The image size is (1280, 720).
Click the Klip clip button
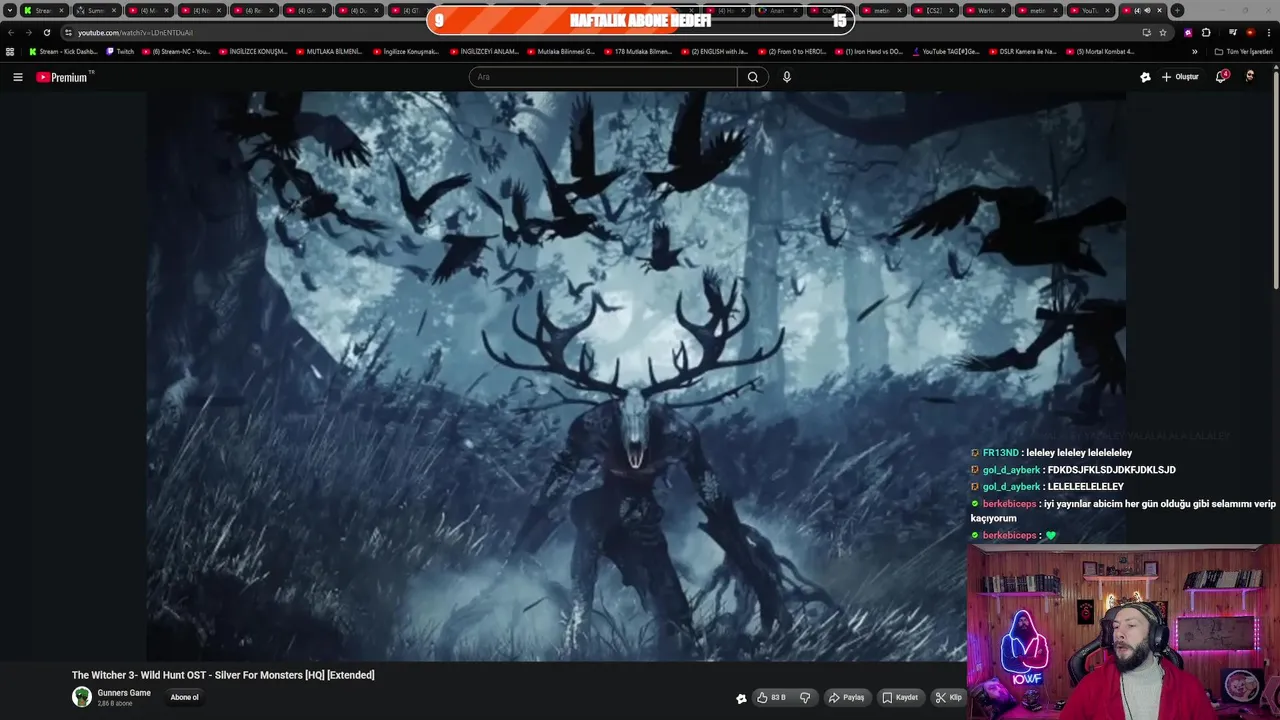pos(948,698)
